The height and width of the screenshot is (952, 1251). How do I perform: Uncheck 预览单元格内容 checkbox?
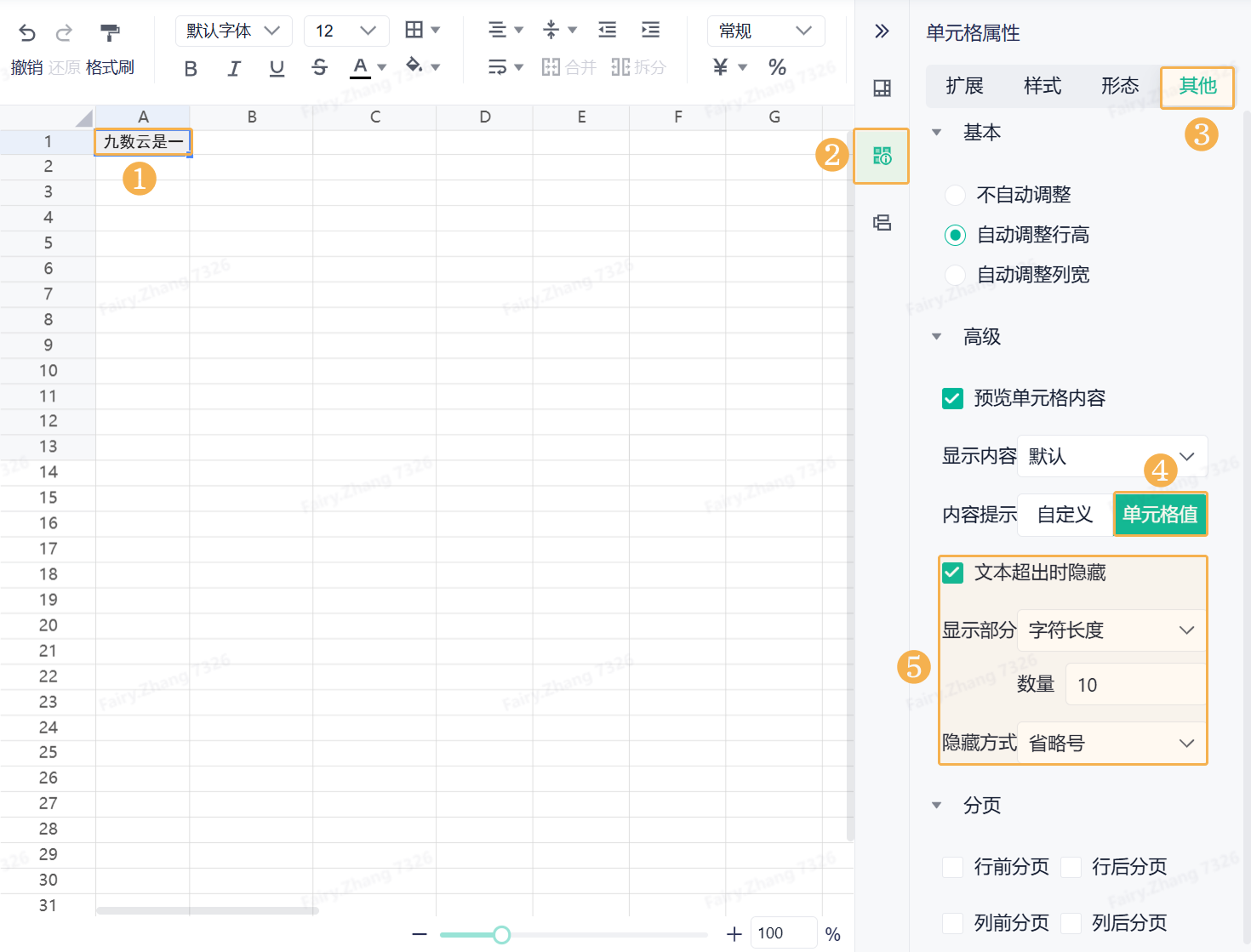pos(952,398)
